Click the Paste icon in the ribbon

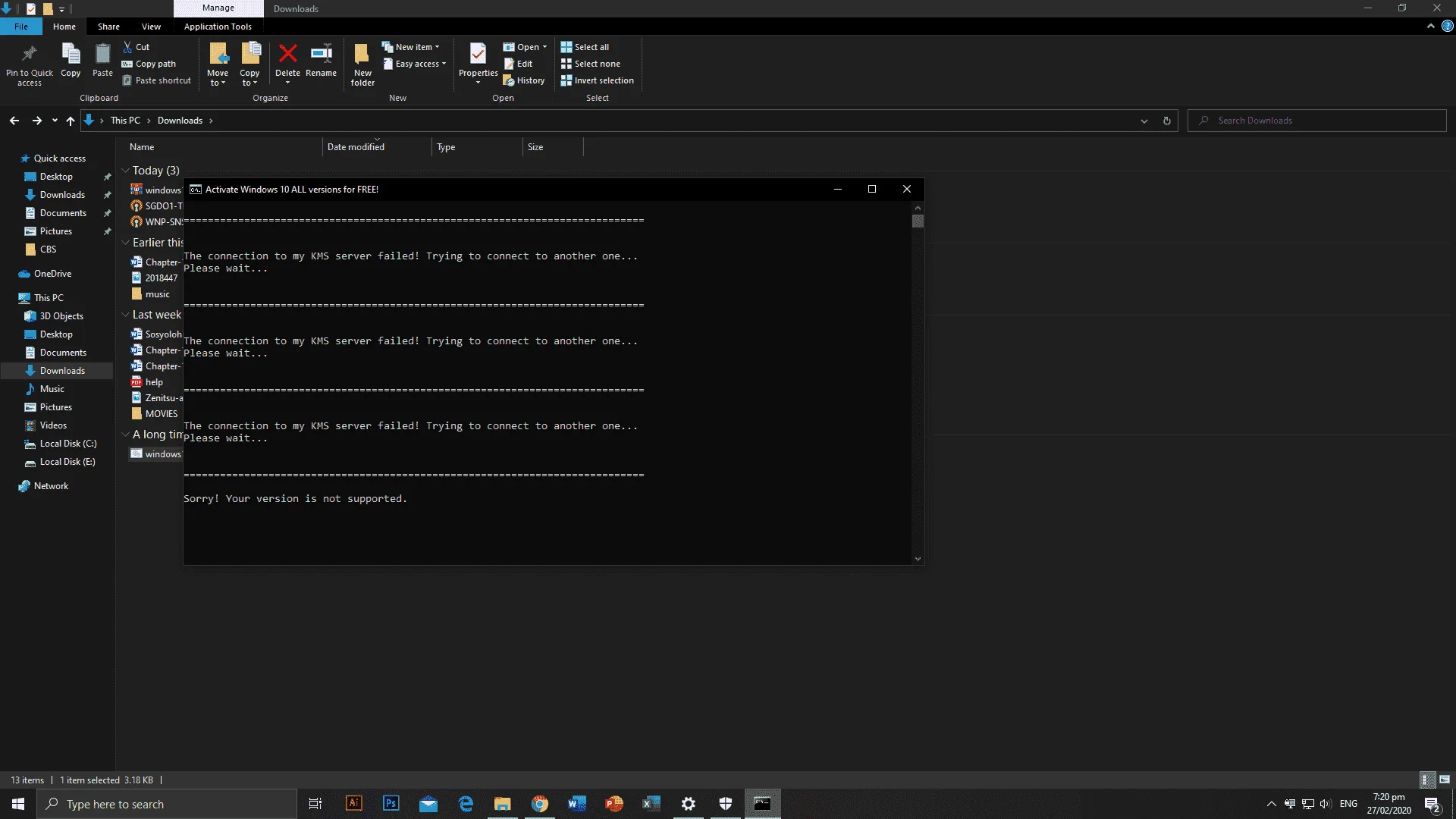coord(102,55)
